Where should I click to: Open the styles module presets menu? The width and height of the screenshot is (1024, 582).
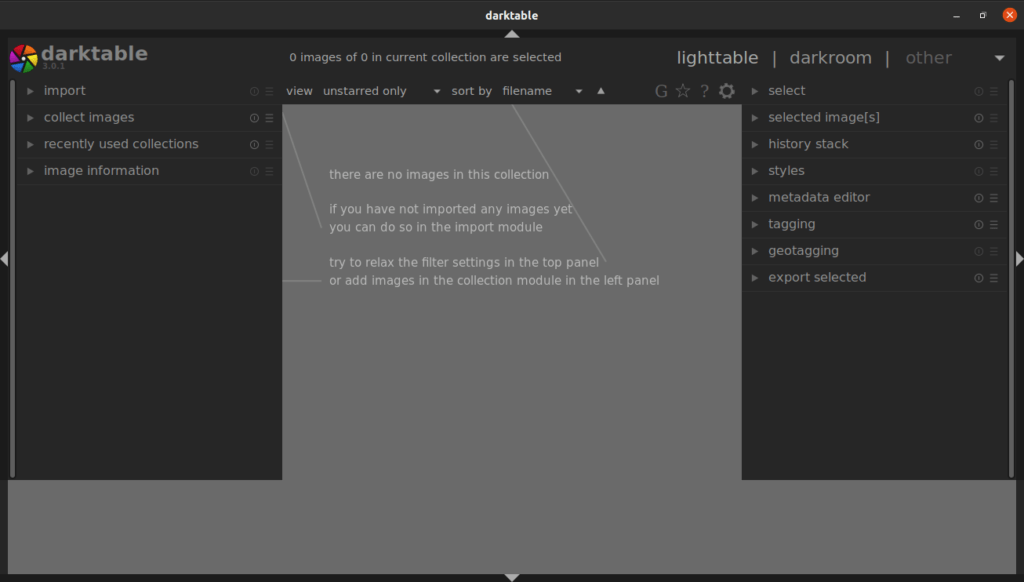[x=993, y=171]
